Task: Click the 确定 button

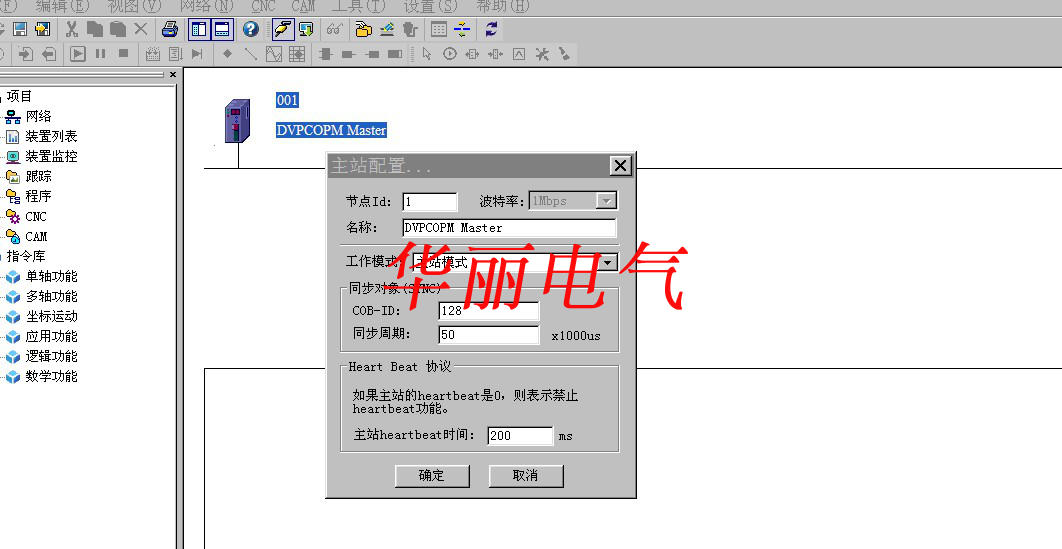Action: (432, 475)
